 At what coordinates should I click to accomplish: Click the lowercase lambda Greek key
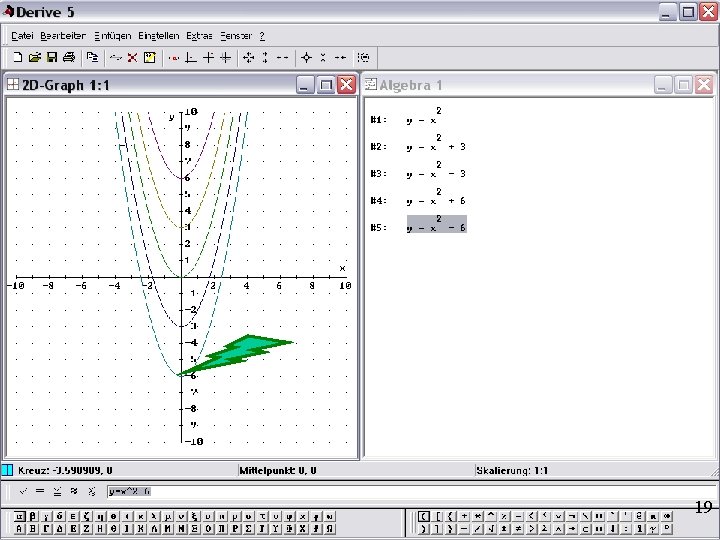point(153,516)
